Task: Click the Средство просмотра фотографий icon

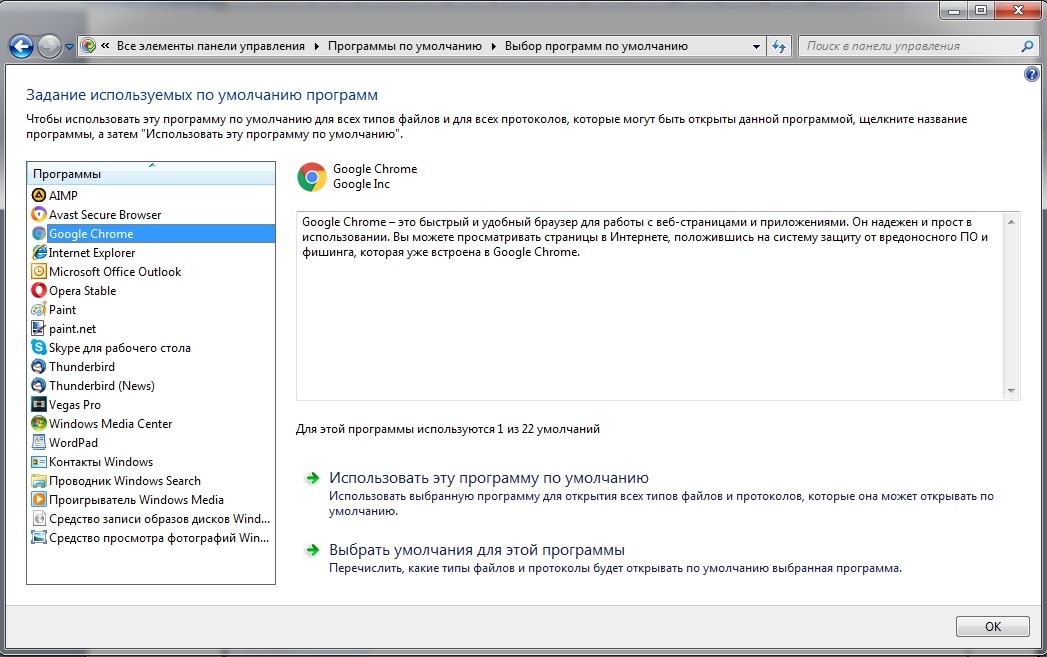Action: [39, 537]
